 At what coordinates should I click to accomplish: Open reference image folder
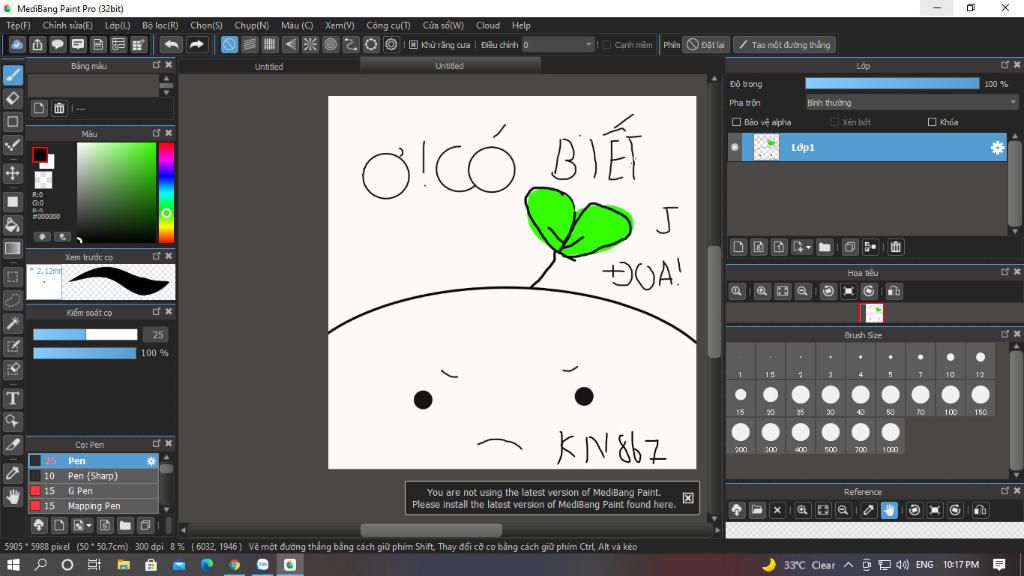(x=757, y=510)
